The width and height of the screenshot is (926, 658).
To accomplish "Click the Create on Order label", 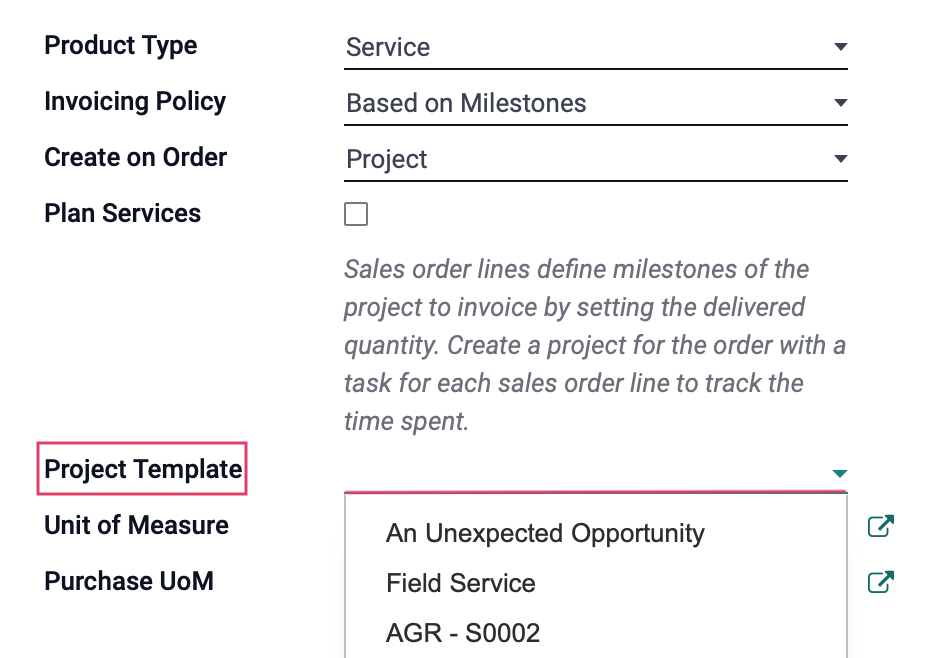I will [135, 157].
